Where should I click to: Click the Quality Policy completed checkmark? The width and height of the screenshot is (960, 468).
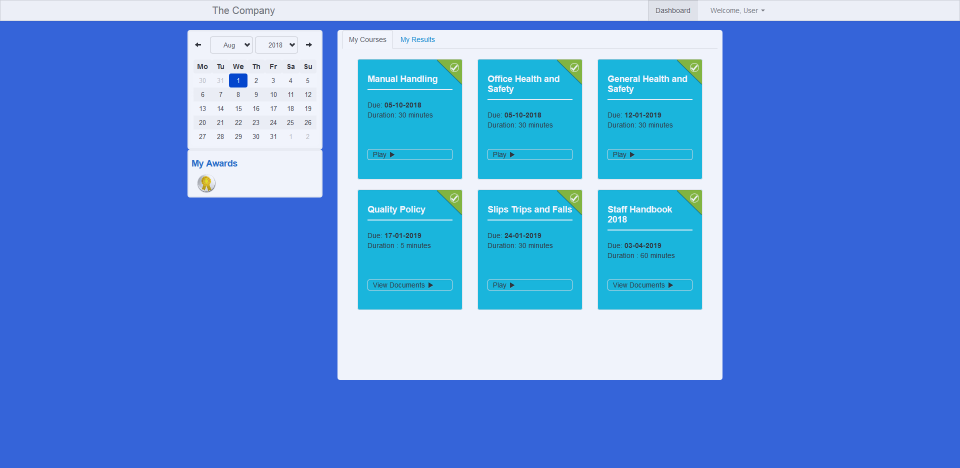click(454, 198)
